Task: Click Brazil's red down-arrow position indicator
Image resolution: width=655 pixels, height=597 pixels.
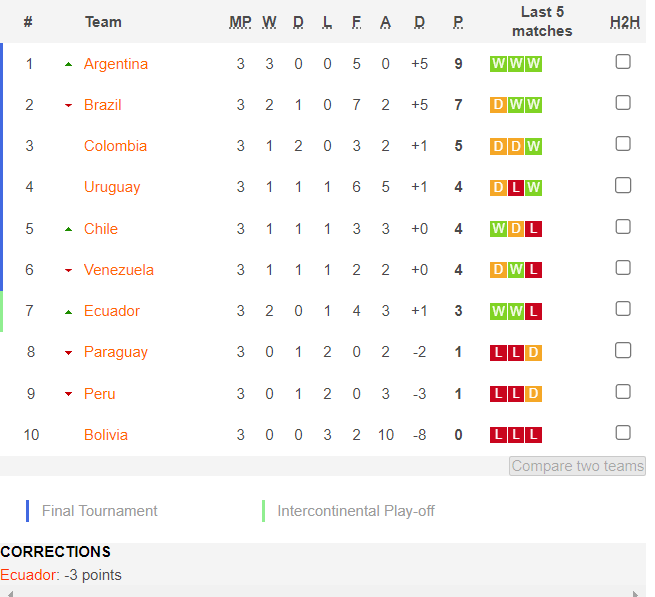Action: pyautogui.click(x=69, y=105)
